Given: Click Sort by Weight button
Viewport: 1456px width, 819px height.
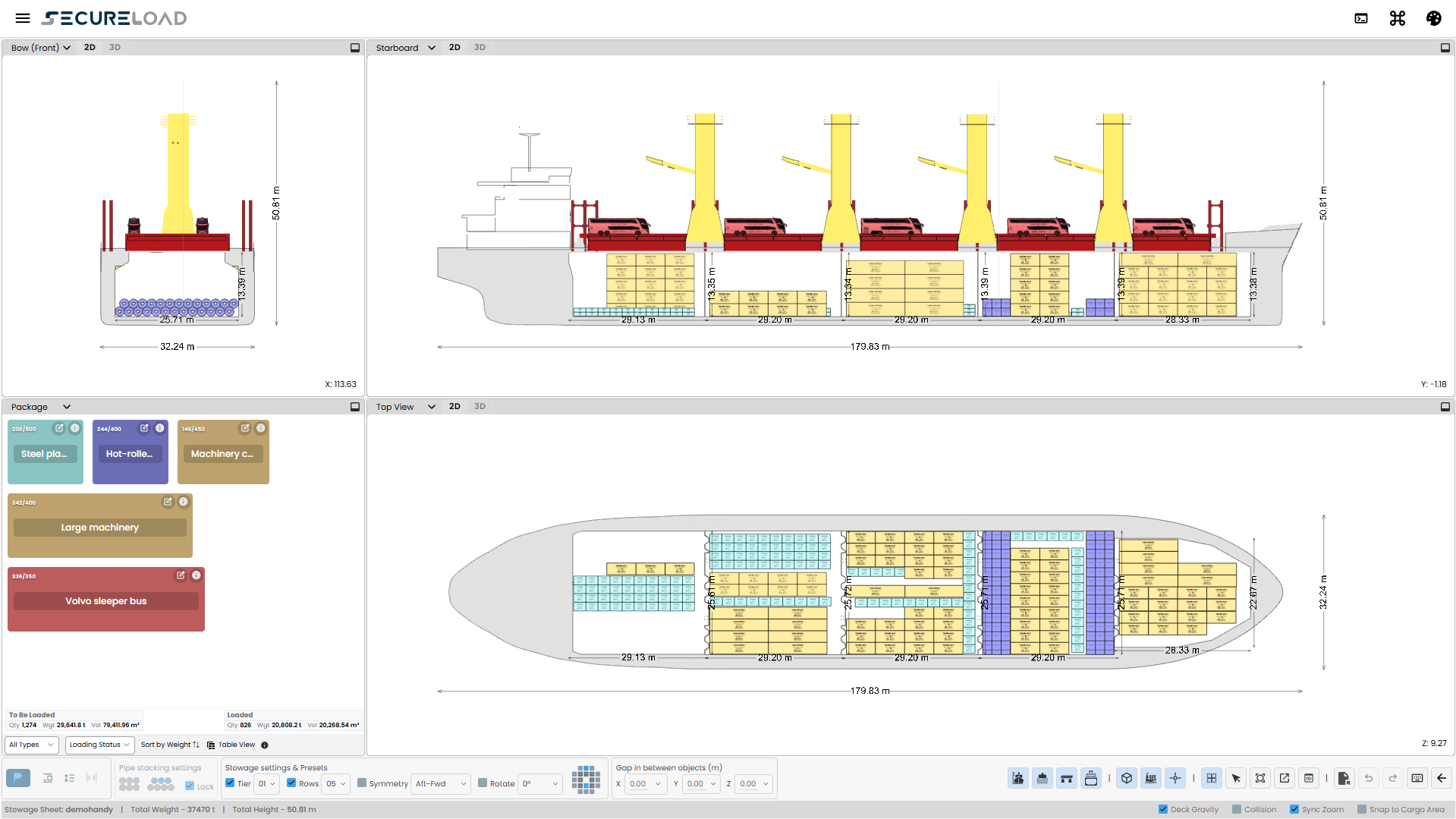Looking at the screenshot, I should (x=170, y=745).
